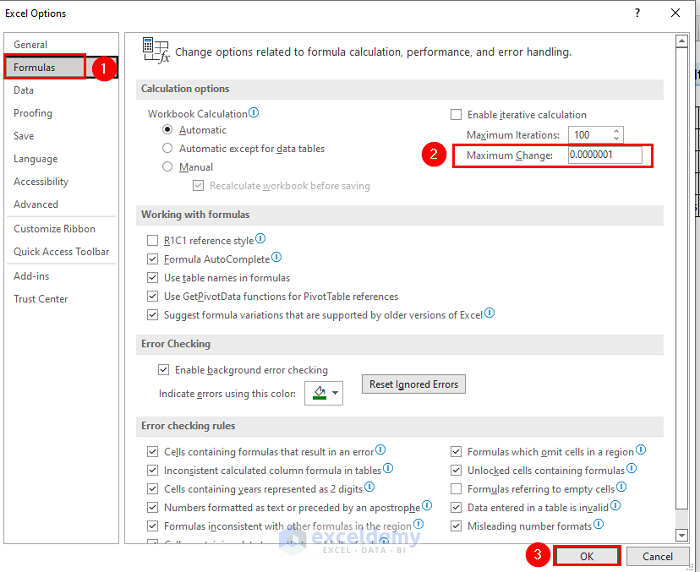Click info icon for Formulas which omit cells
Viewport: 700px width, 572px height.
(641, 450)
